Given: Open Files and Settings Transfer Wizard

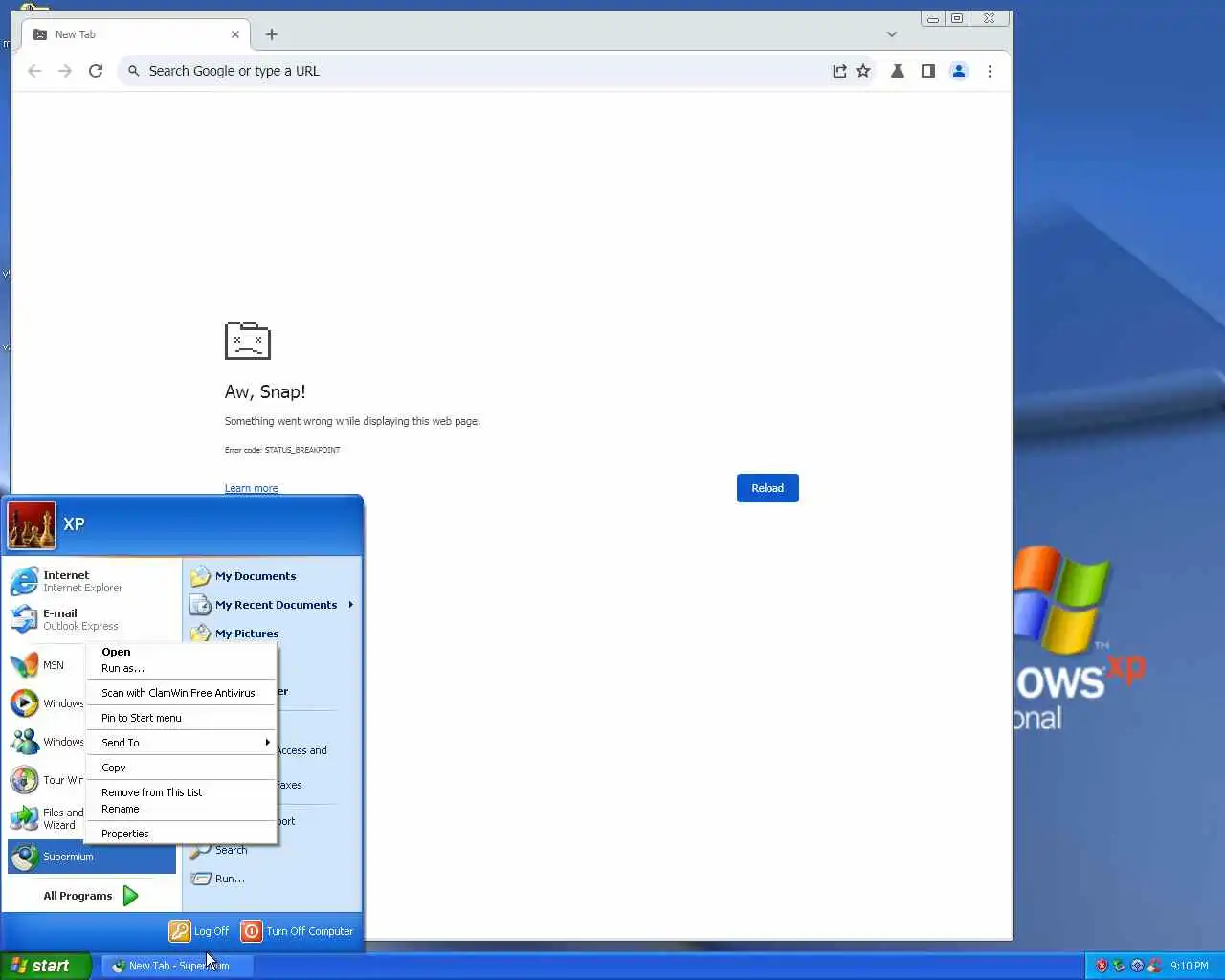Looking at the screenshot, I should (46, 818).
